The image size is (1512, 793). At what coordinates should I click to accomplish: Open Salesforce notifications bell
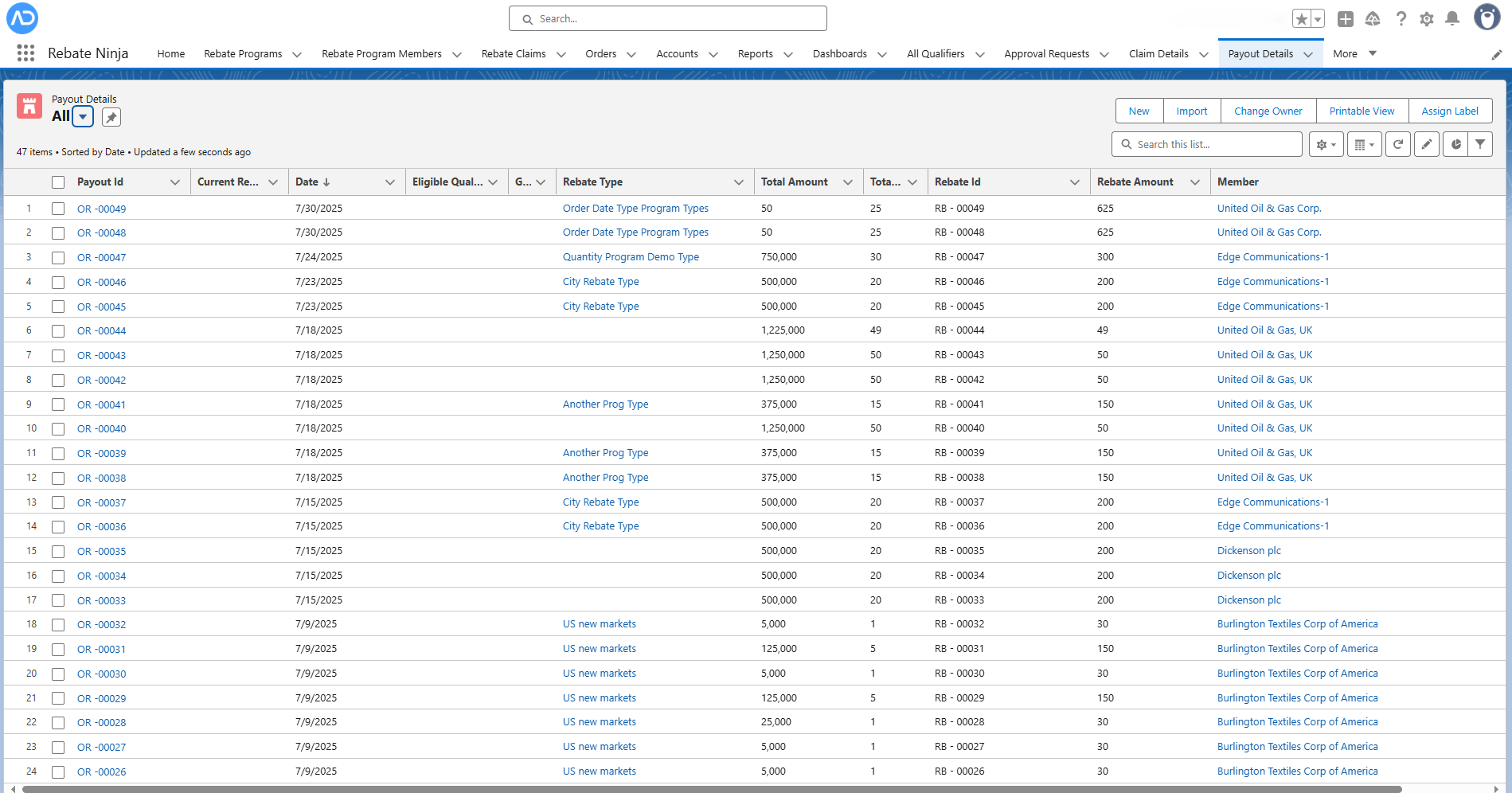point(1453,18)
